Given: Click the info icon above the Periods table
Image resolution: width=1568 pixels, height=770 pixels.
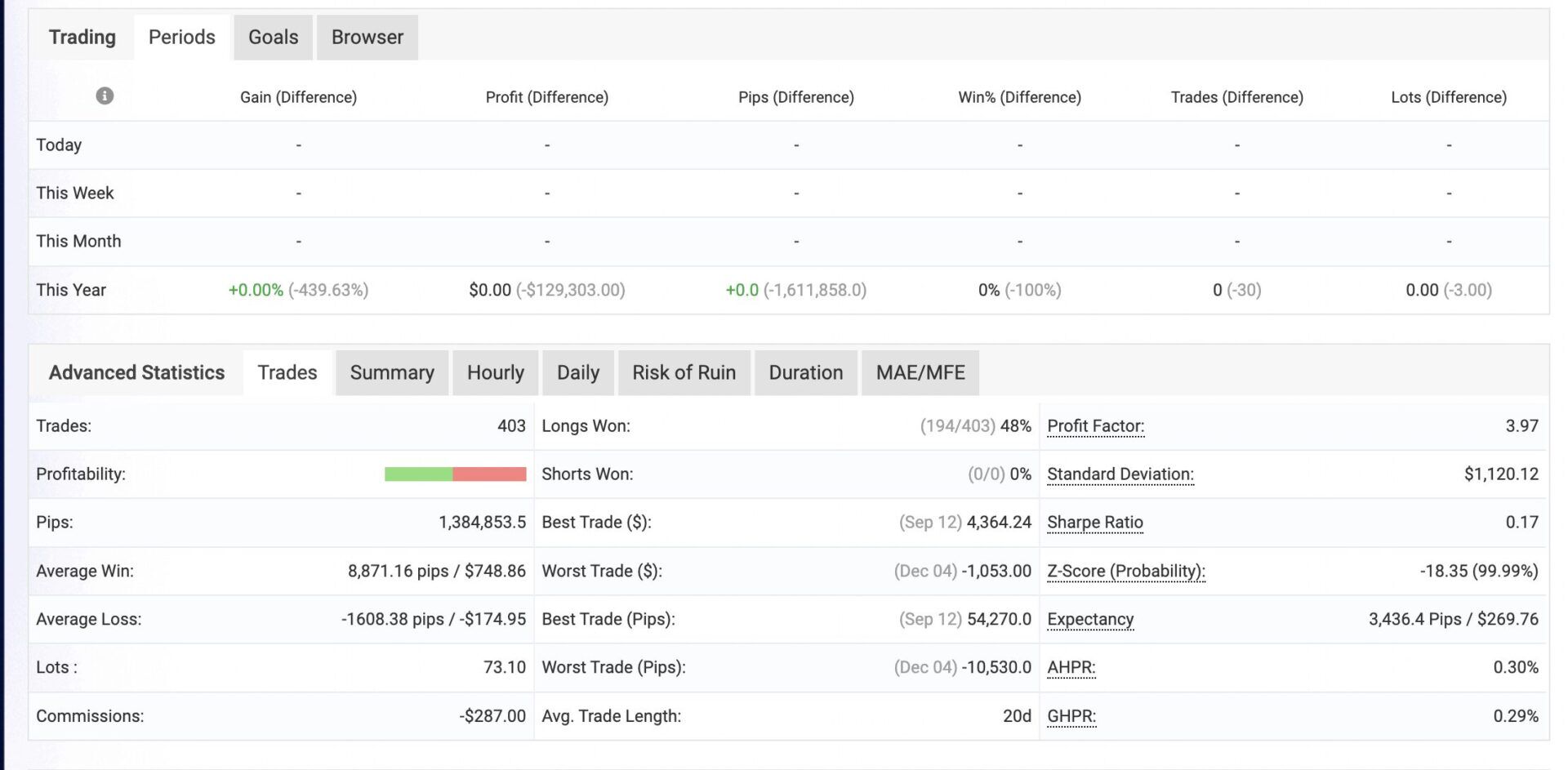Looking at the screenshot, I should (x=104, y=96).
